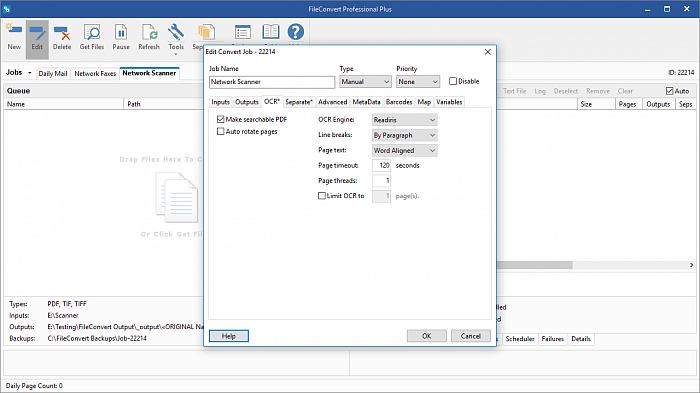
Task: Toggle the Auto checkbox in queue toolbar
Action: 669,91
